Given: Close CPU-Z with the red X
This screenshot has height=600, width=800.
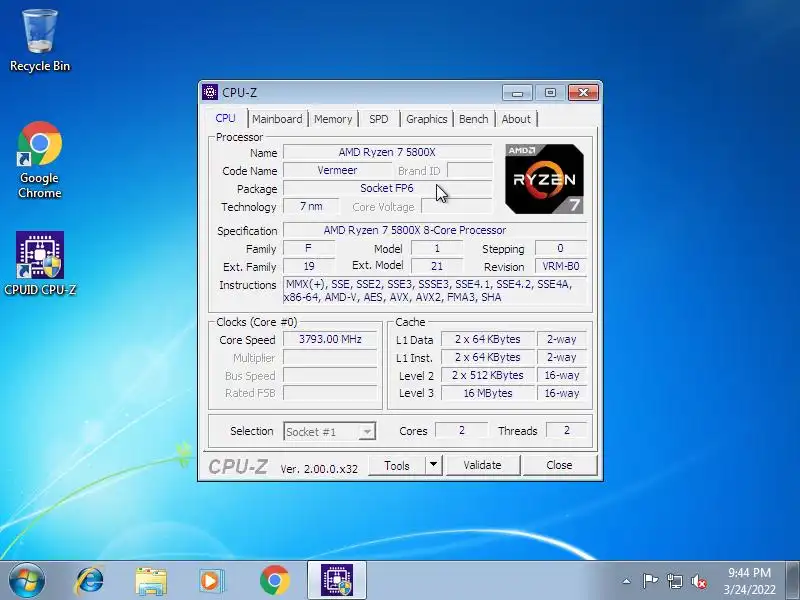Looking at the screenshot, I should (x=583, y=92).
